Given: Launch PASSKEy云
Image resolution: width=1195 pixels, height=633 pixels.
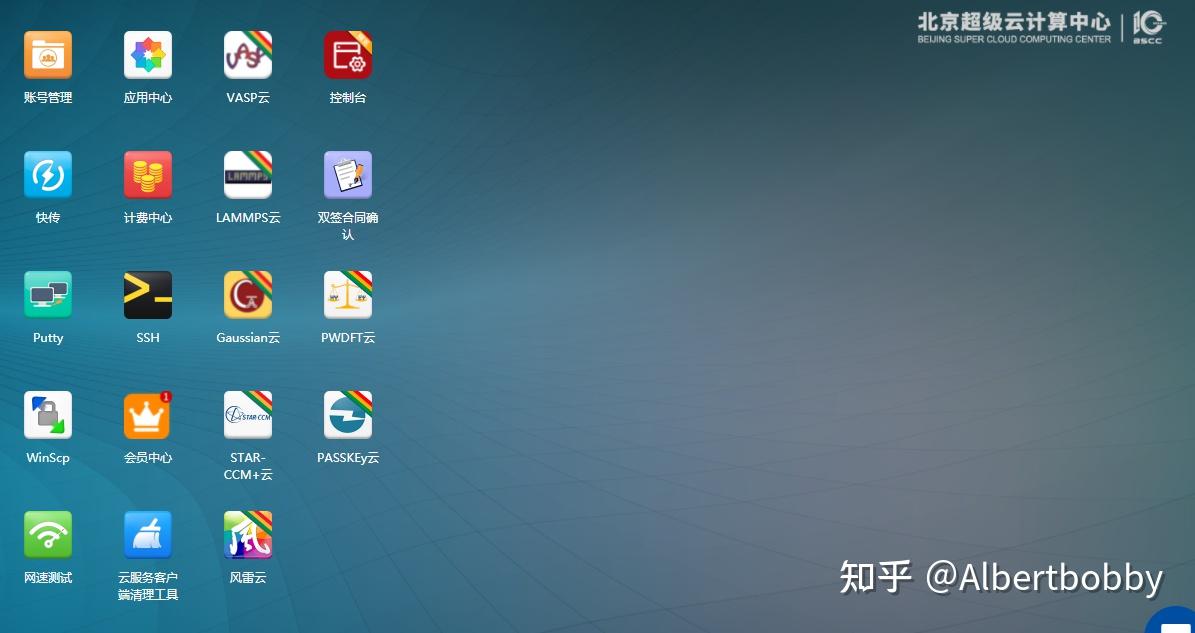Looking at the screenshot, I should click(x=348, y=414).
